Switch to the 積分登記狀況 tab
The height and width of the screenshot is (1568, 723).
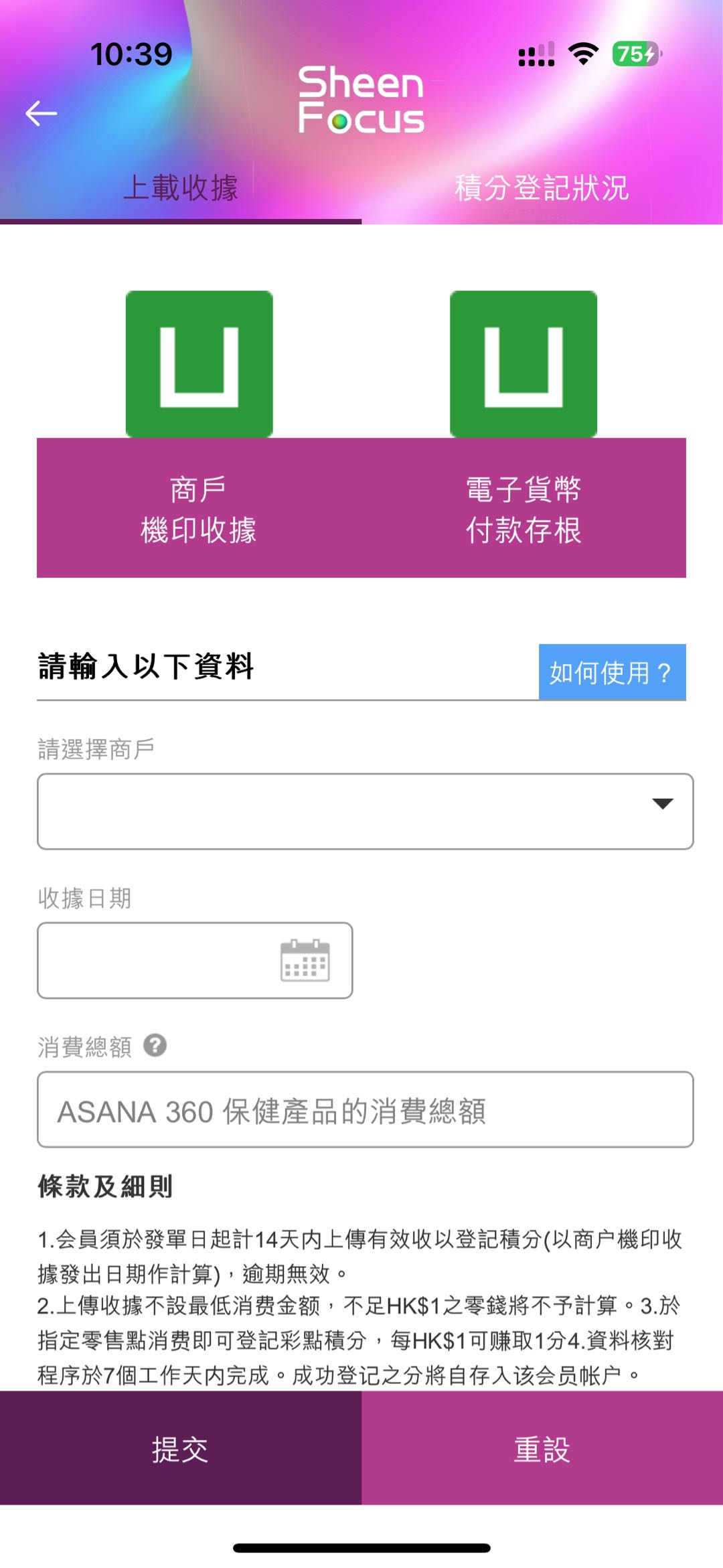coord(542,188)
